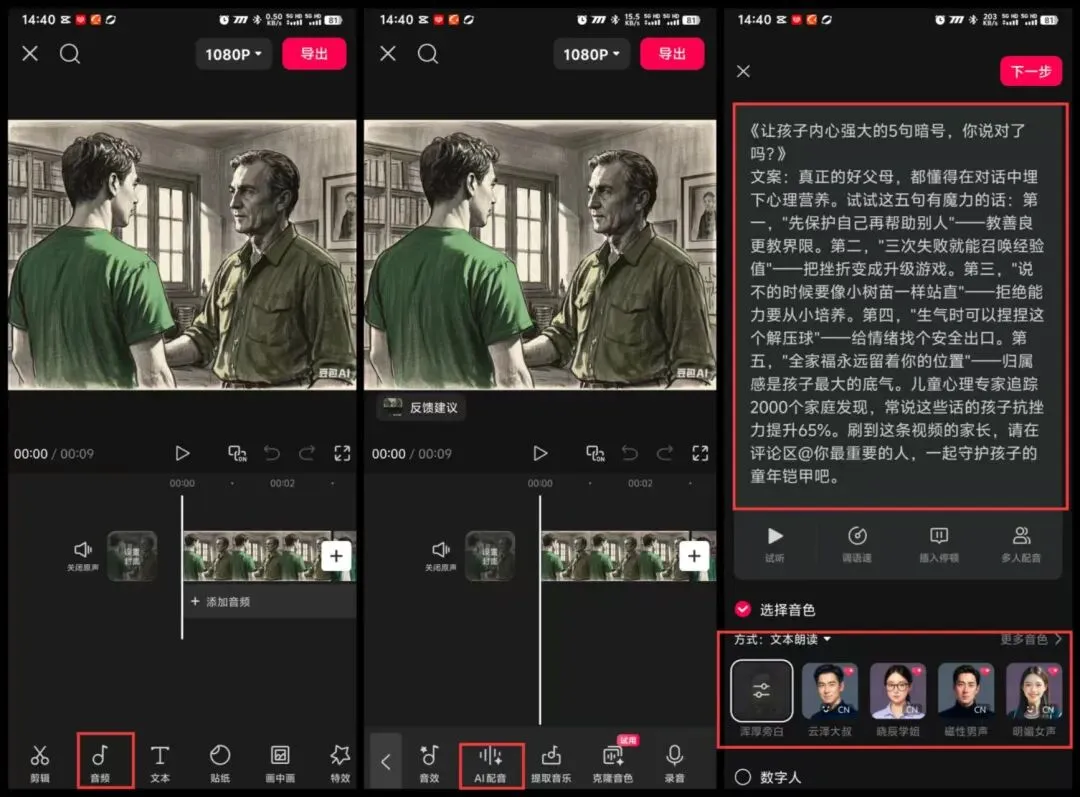
Task: Open 提取音乐 (extract music) in middle screen
Action: click(x=551, y=763)
